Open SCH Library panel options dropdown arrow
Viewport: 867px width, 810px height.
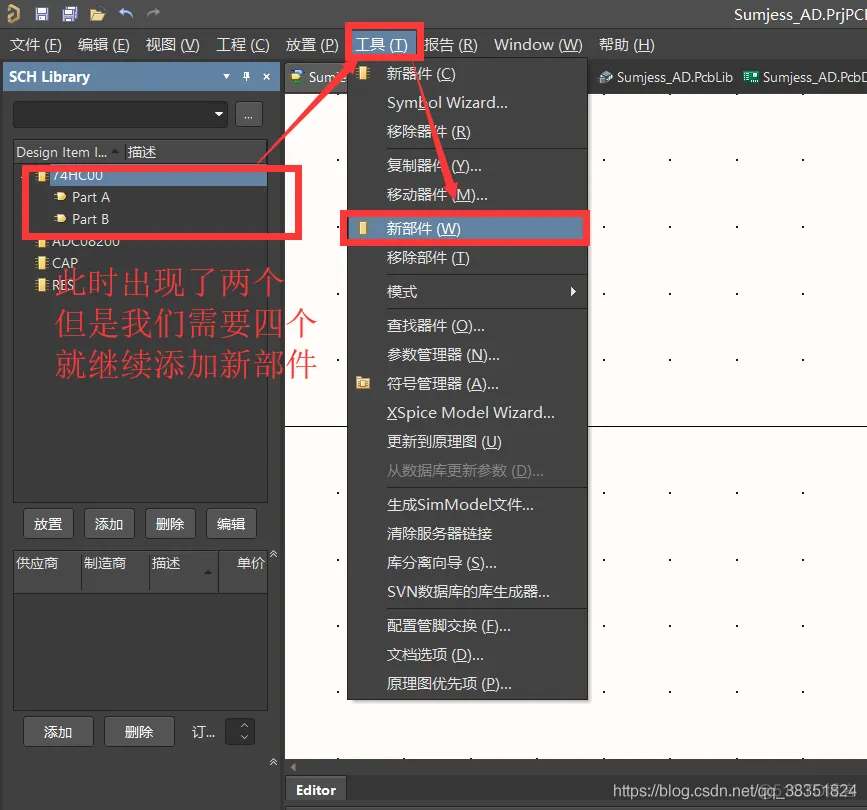coord(226,76)
